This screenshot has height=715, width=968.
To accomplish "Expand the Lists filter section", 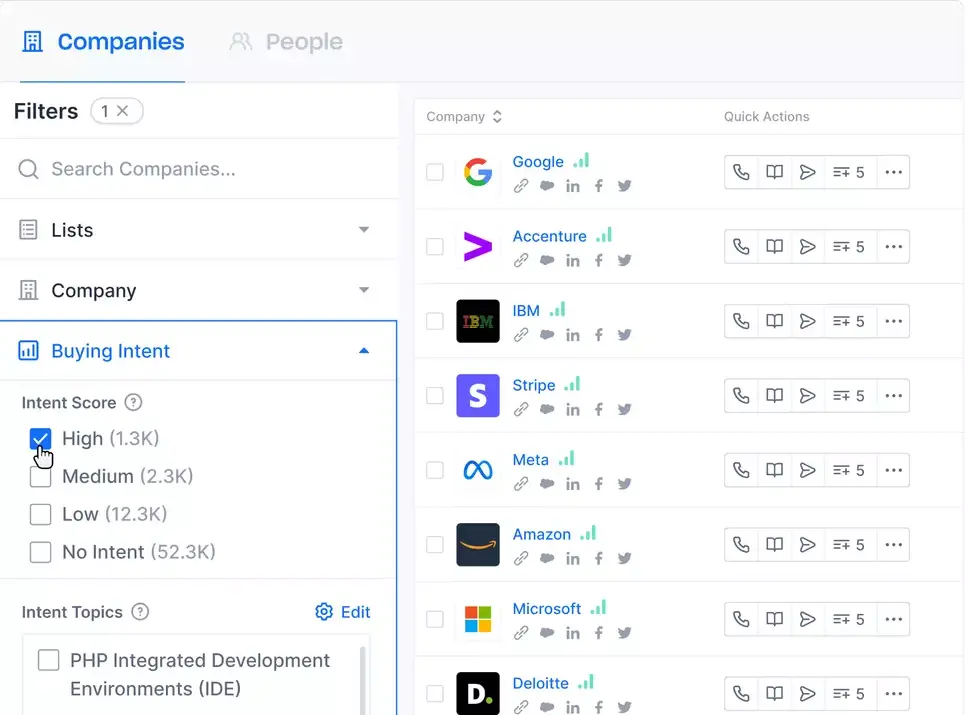I will pos(198,230).
